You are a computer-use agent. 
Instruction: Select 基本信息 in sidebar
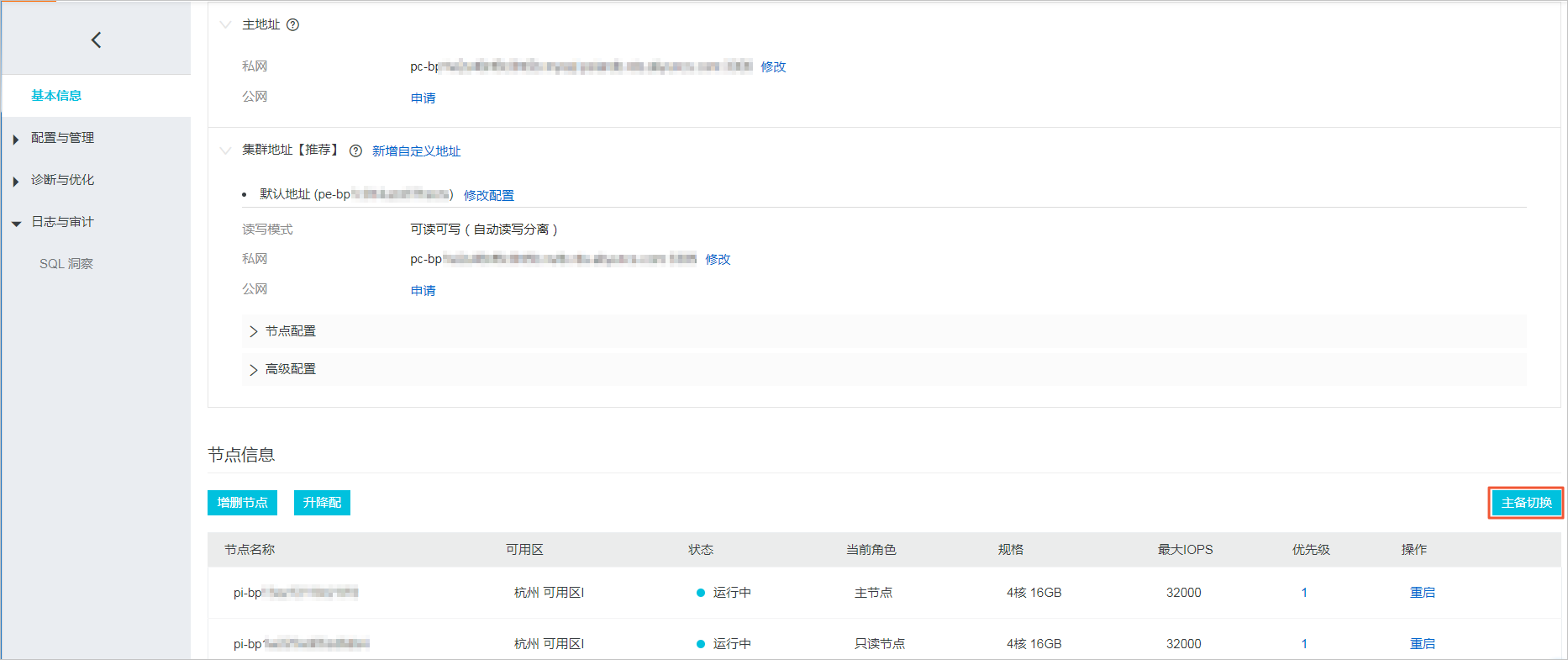56,96
